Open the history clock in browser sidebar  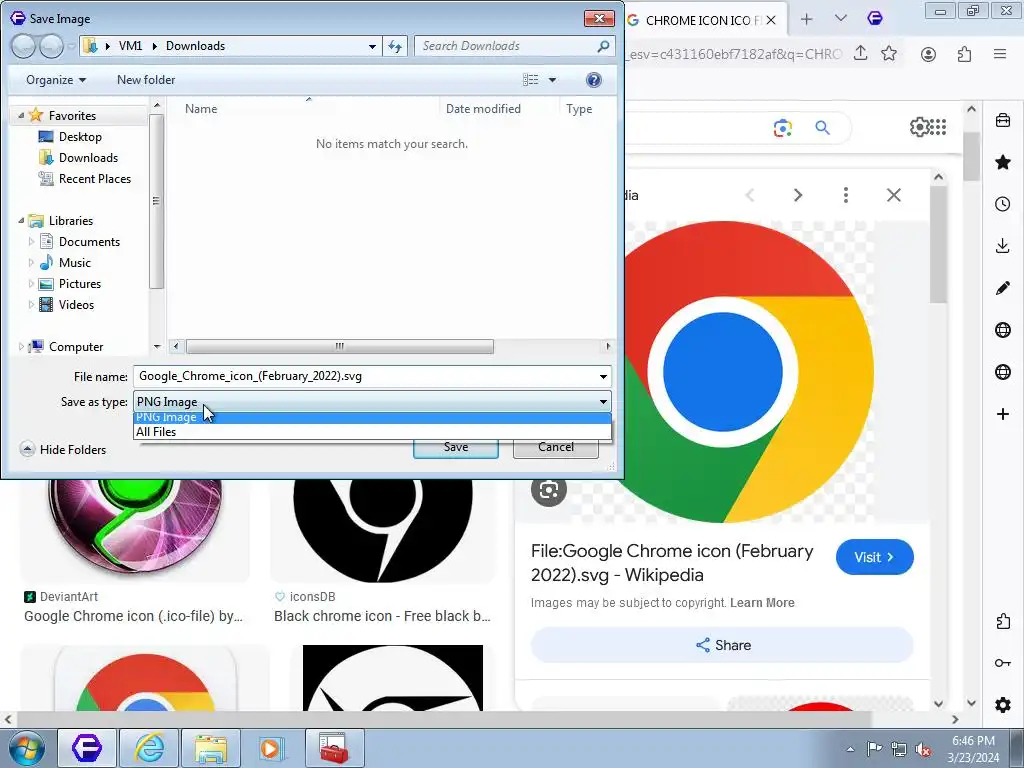[x=1002, y=204]
